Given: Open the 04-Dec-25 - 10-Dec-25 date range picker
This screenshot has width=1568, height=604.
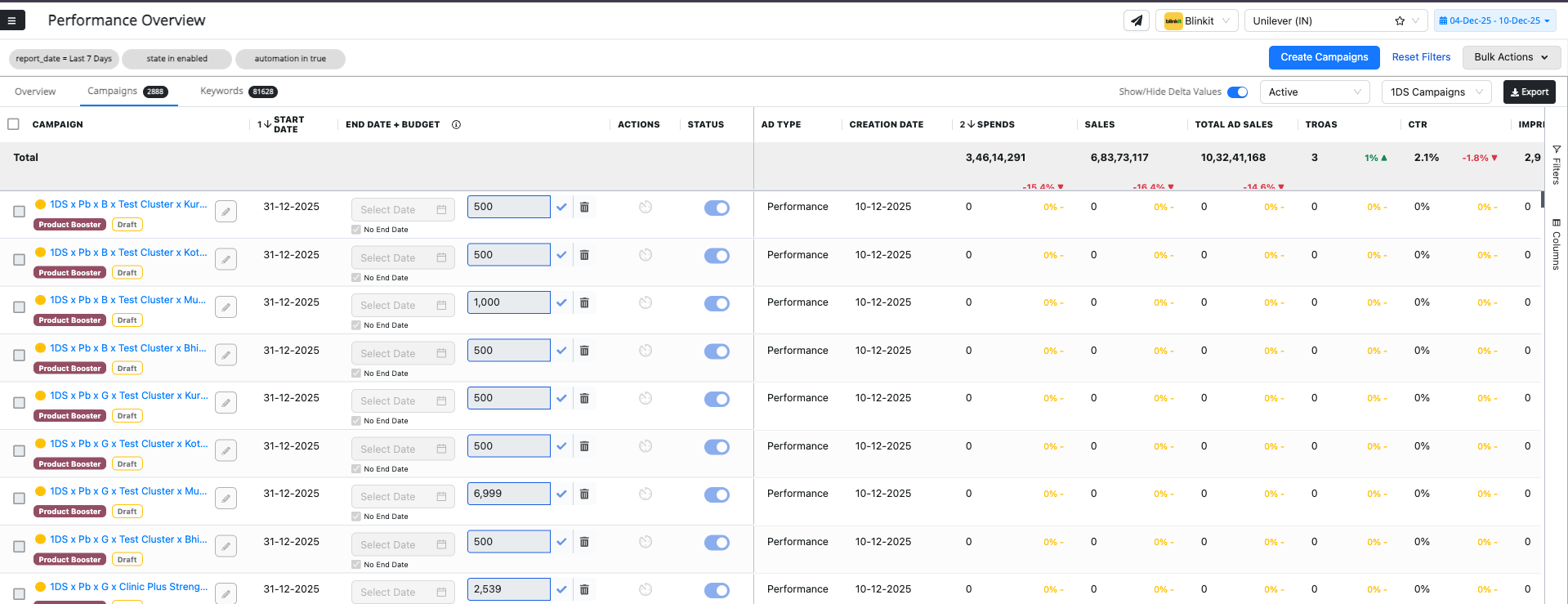Looking at the screenshot, I should point(1494,21).
